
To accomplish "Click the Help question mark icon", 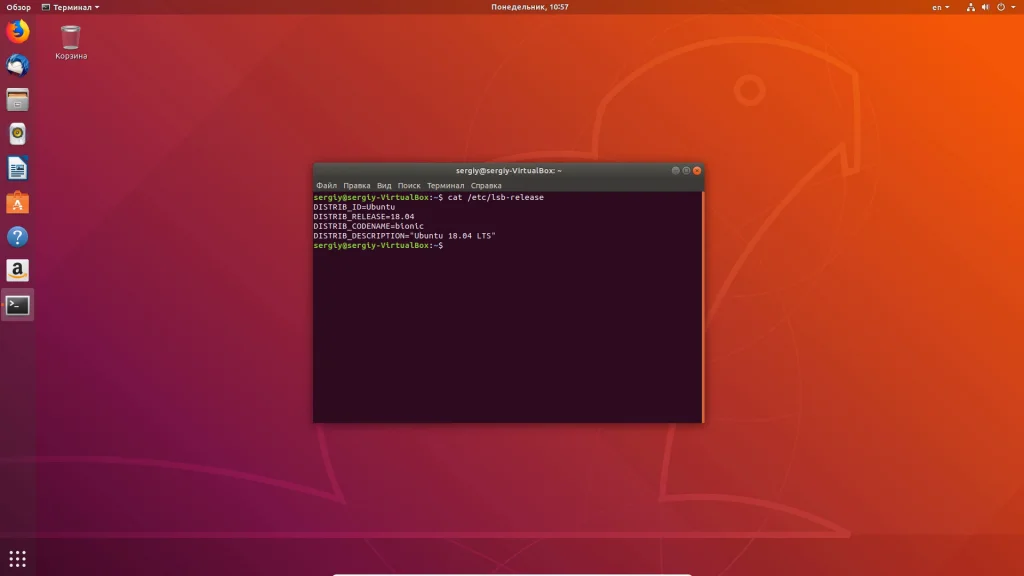I will [18, 237].
